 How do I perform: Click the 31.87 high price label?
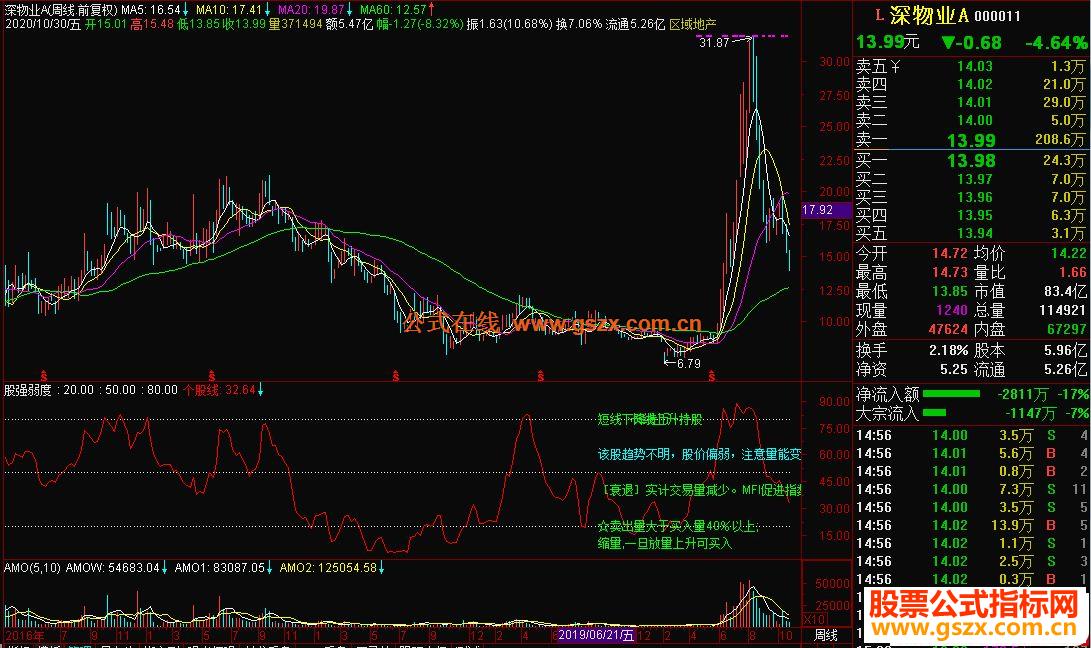click(x=714, y=42)
